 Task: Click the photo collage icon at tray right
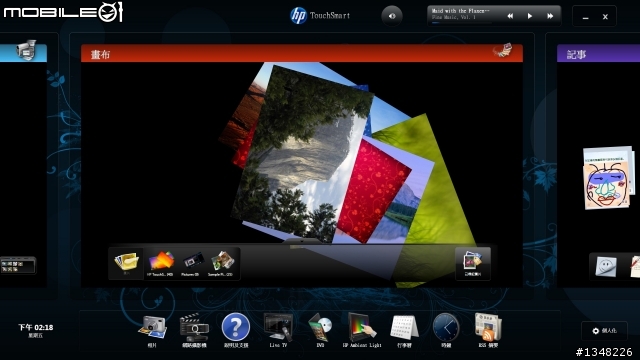click(473, 264)
